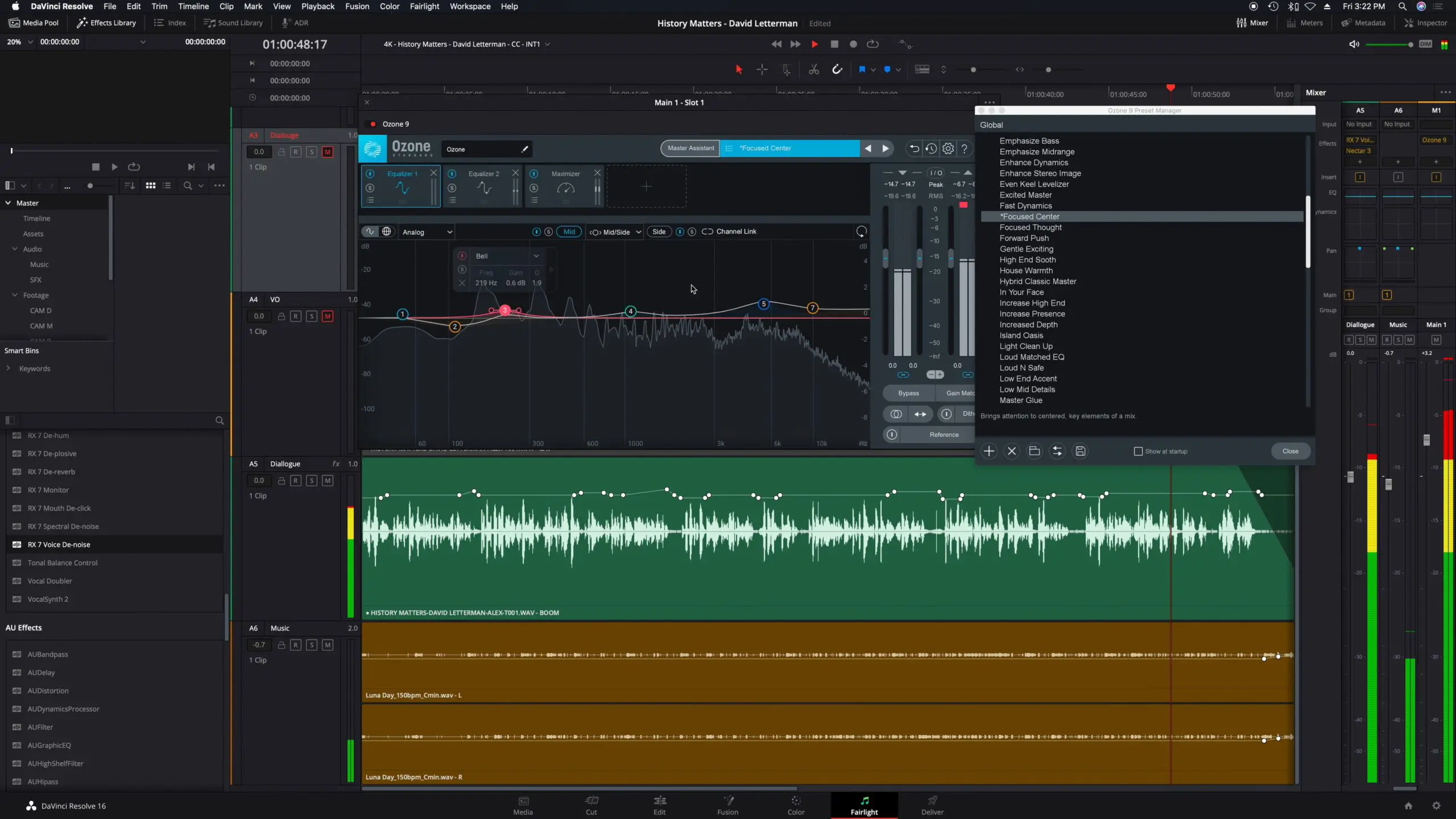Toggle Equalizer 2 power button
The image size is (1456, 819).
pyautogui.click(x=452, y=173)
